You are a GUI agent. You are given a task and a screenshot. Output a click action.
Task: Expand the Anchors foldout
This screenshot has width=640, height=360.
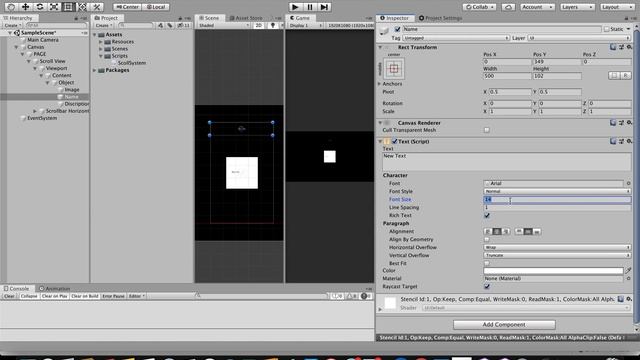(x=379, y=84)
